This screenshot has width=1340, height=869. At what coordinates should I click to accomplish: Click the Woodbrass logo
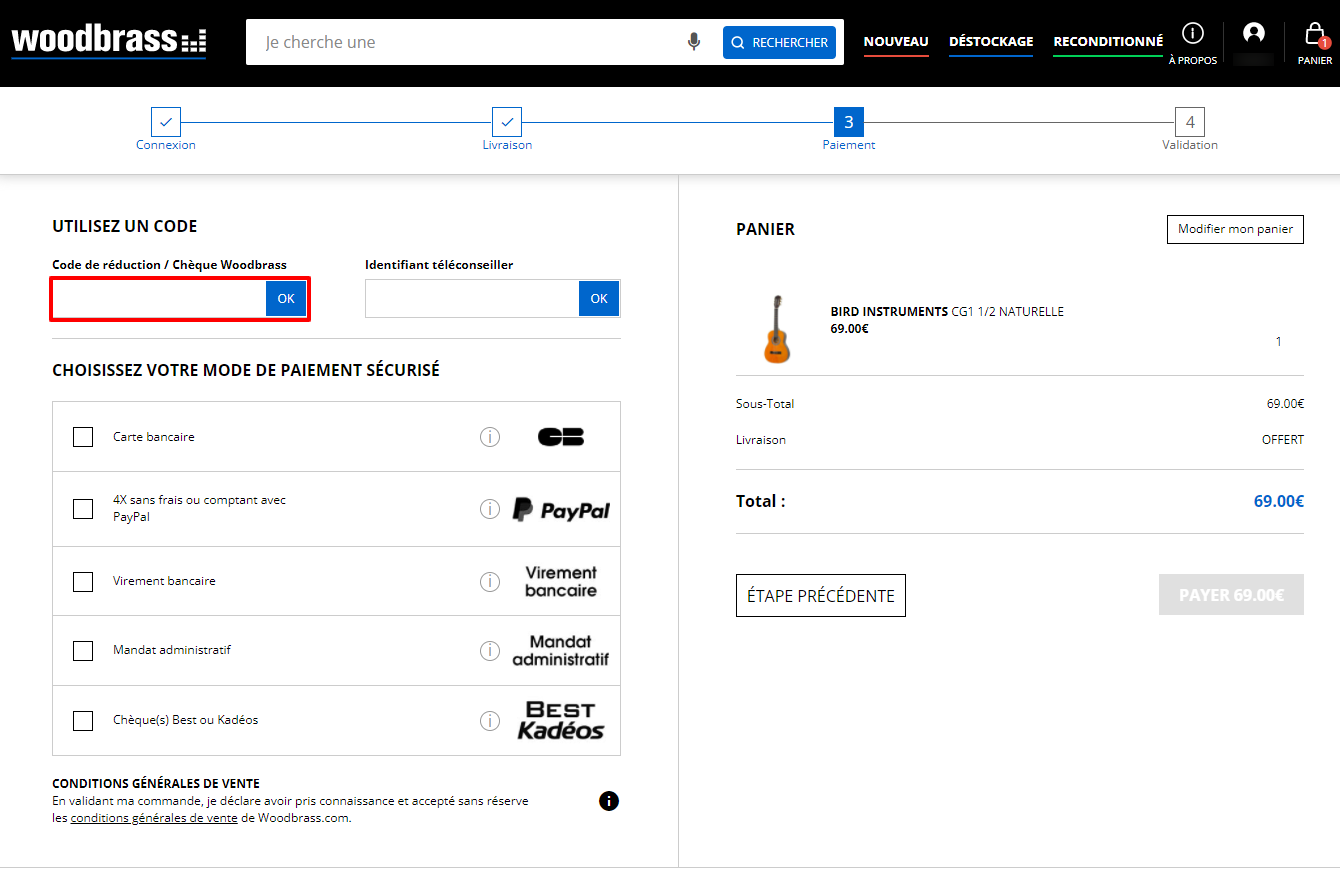[109, 41]
